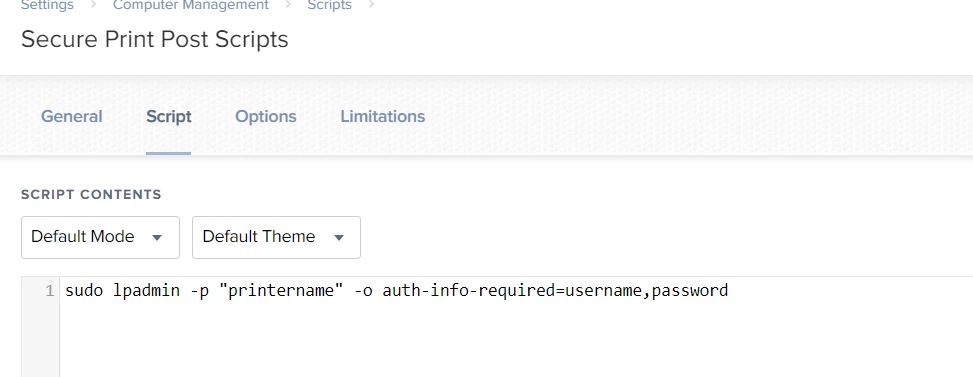
Task: Select the Script tab
Action: pyautogui.click(x=169, y=117)
